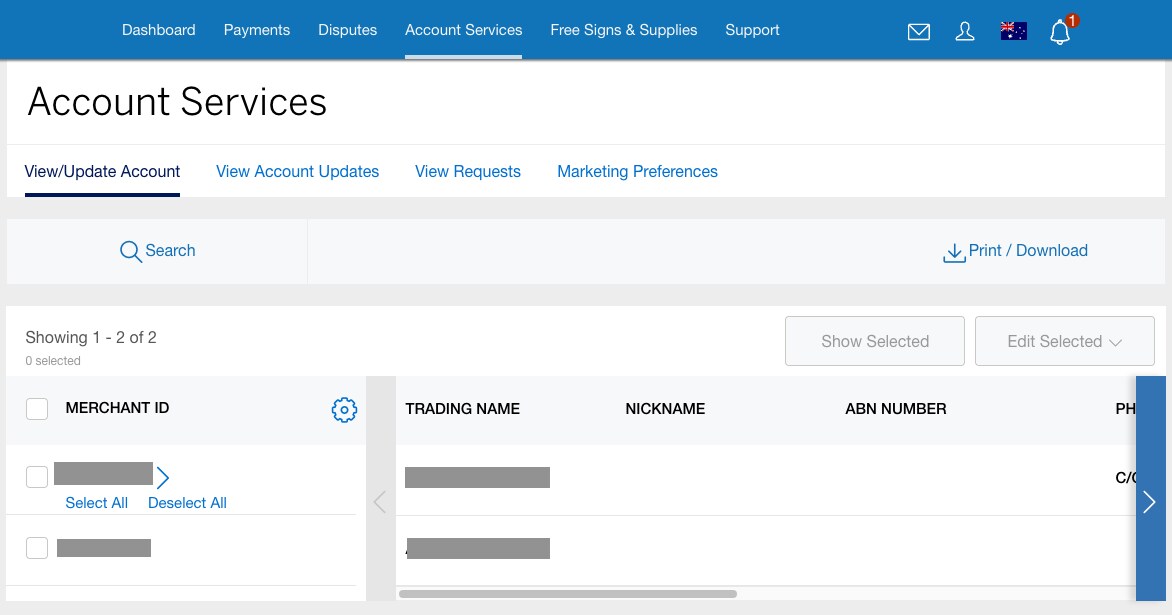Click the Show Selected button
The height and width of the screenshot is (615, 1172).
tap(875, 342)
